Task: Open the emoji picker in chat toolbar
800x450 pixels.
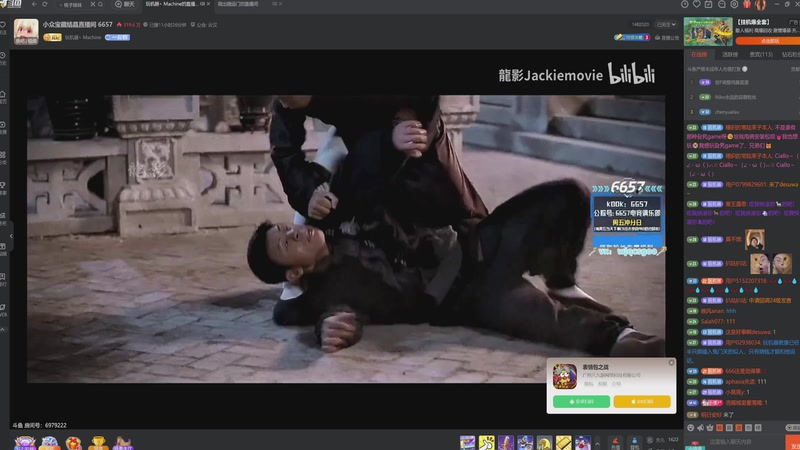Action: (x=691, y=428)
